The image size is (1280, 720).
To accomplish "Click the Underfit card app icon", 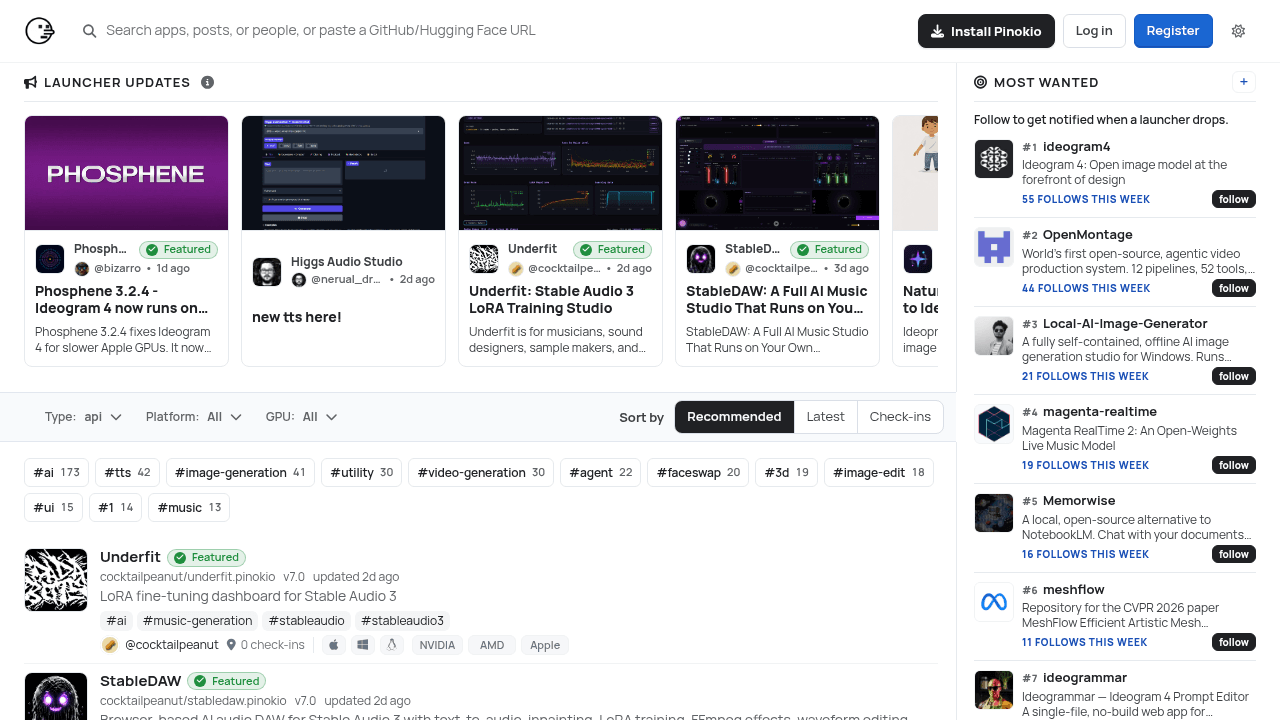I will pos(484,259).
